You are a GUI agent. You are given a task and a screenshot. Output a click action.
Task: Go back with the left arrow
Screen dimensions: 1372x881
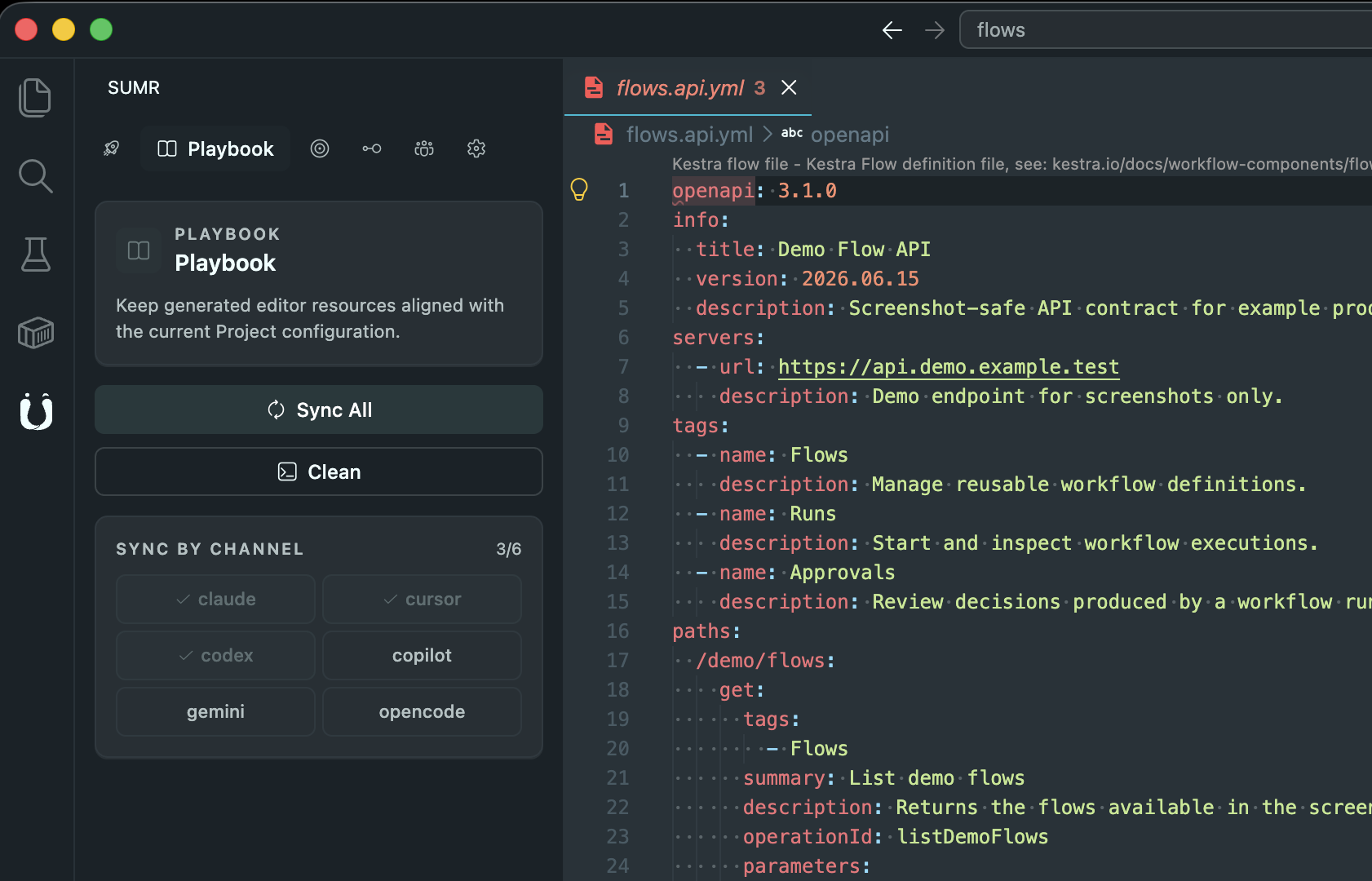892,30
